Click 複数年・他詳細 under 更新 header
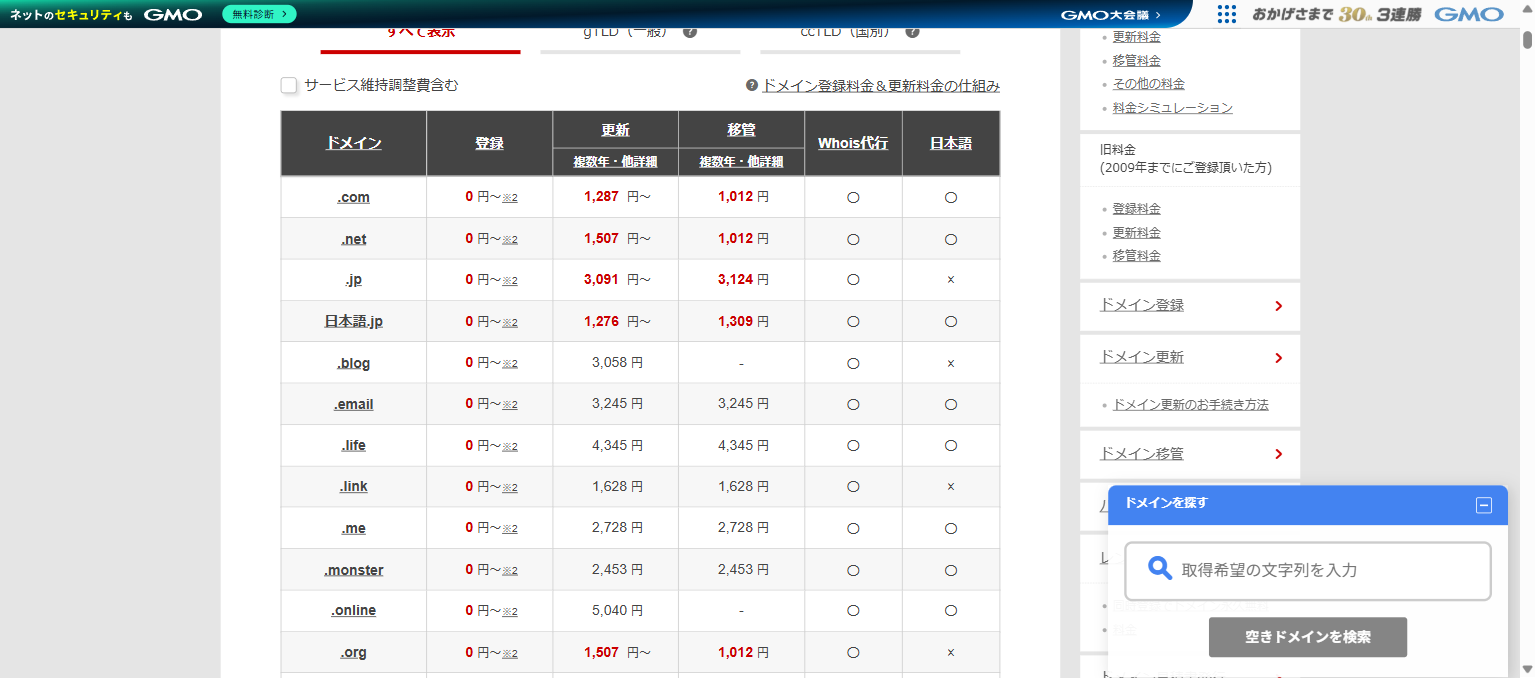This screenshot has height=678, width=1535. click(615, 161)
